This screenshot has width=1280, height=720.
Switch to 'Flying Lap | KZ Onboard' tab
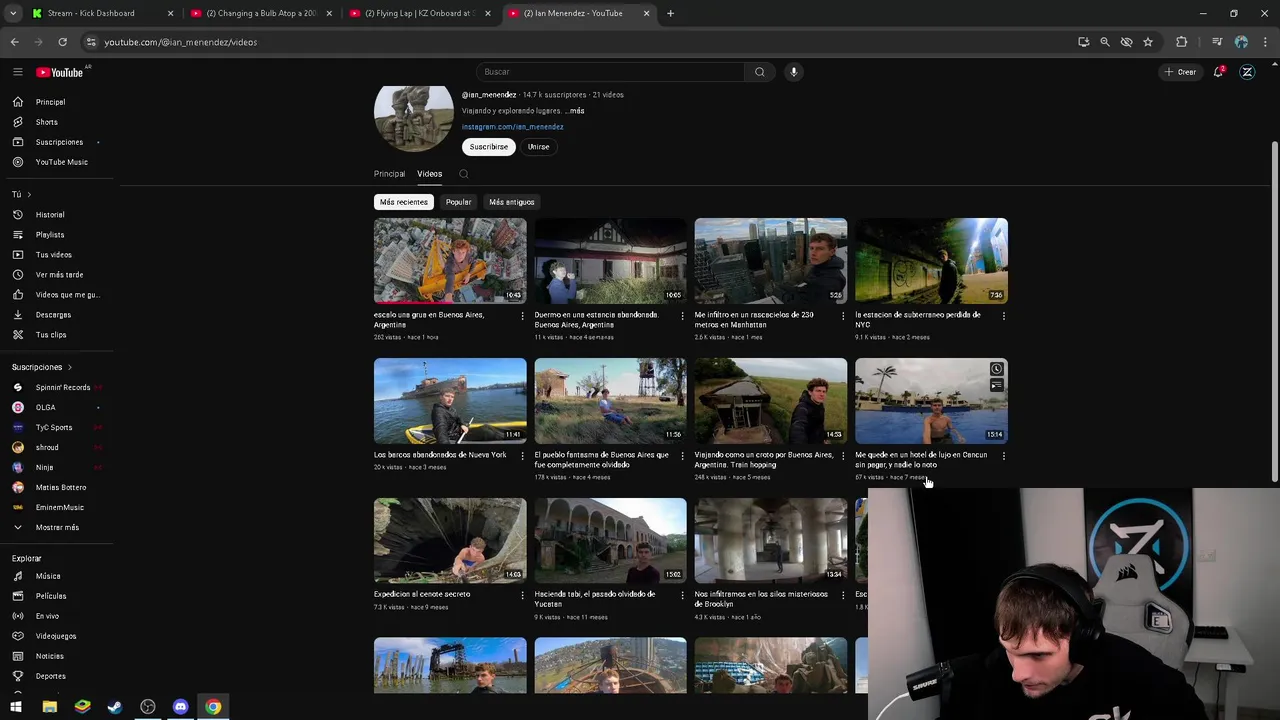click(420, 13)
